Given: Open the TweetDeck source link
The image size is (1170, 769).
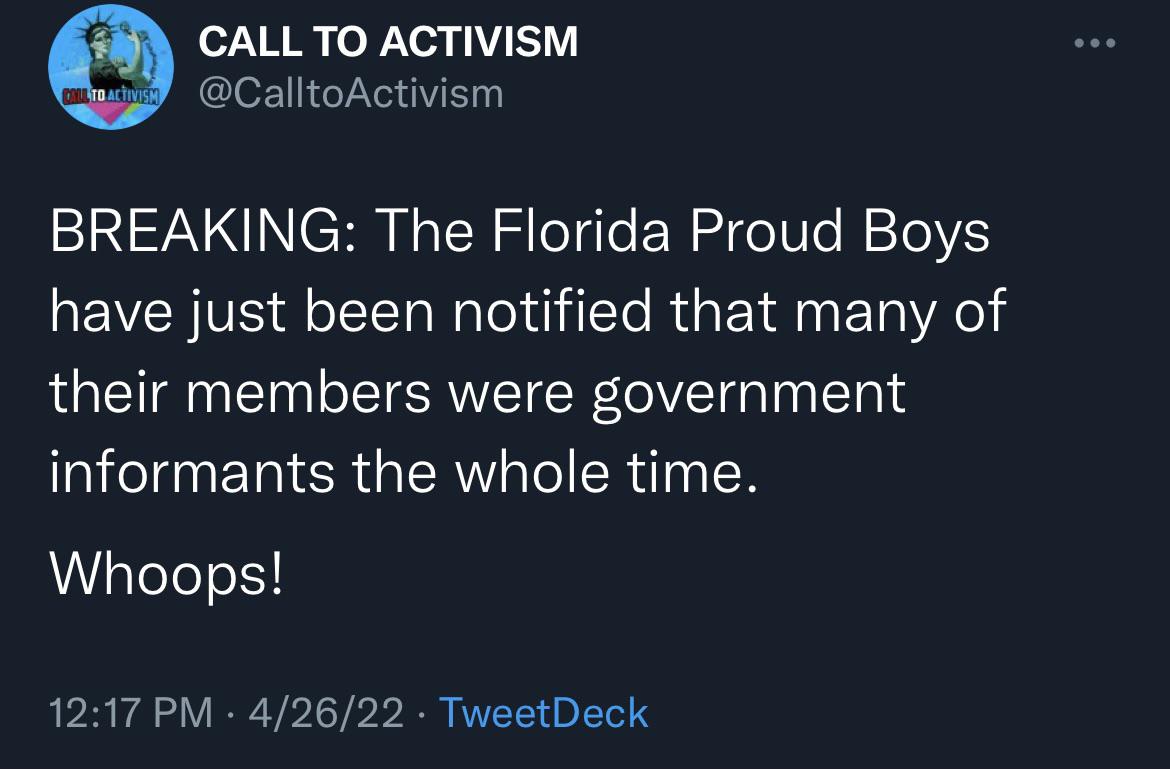Looking at the screenshot, I should click(543, 712).
